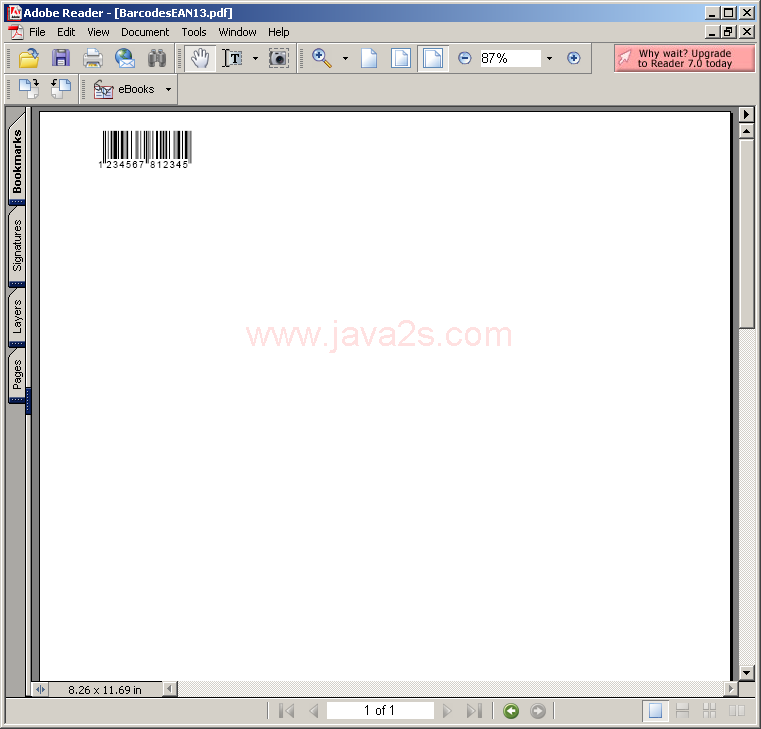Restore the document window
761x729 pixels.
point(728,32)
